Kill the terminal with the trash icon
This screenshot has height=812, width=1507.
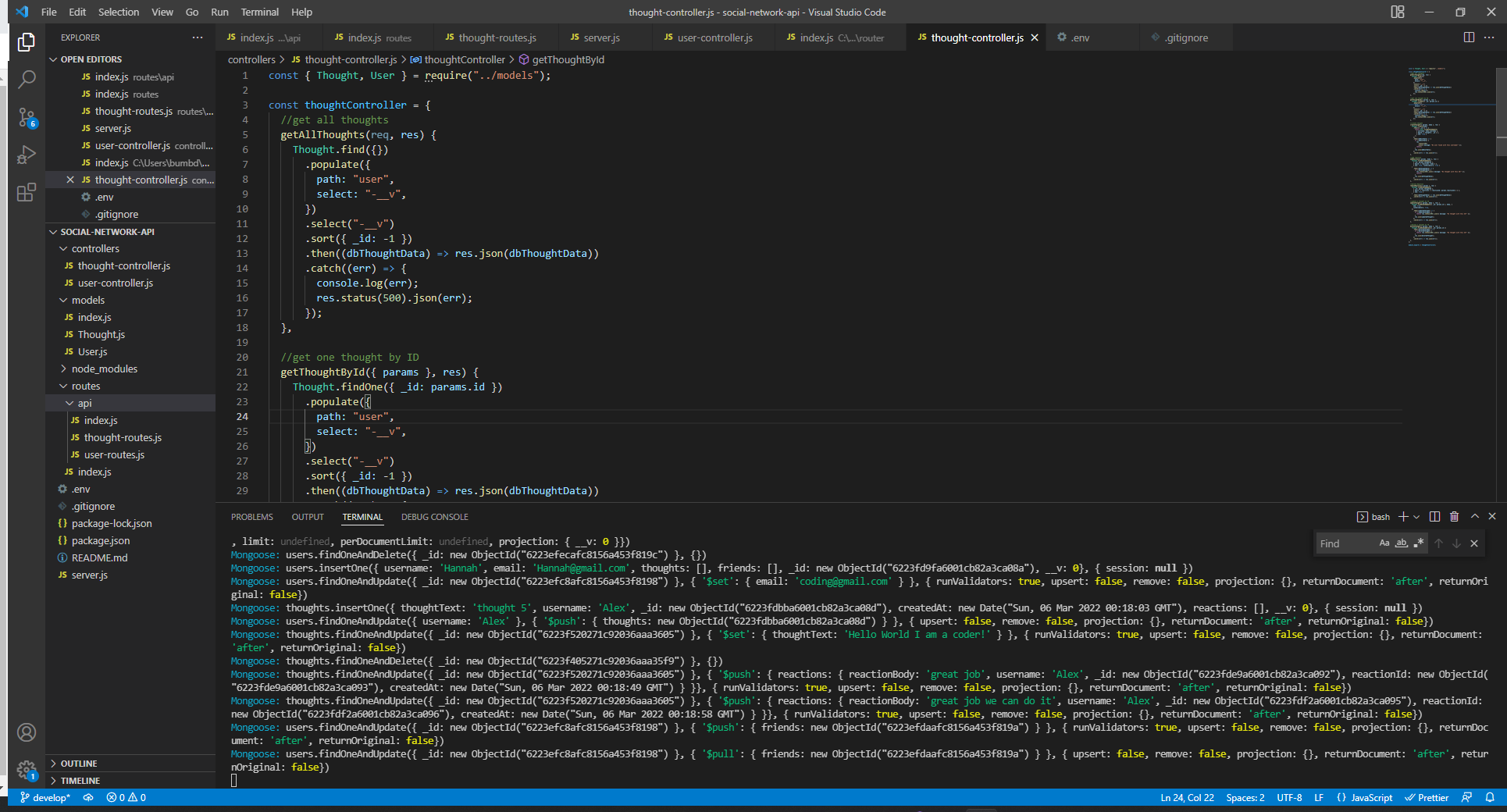point(1454,516)
